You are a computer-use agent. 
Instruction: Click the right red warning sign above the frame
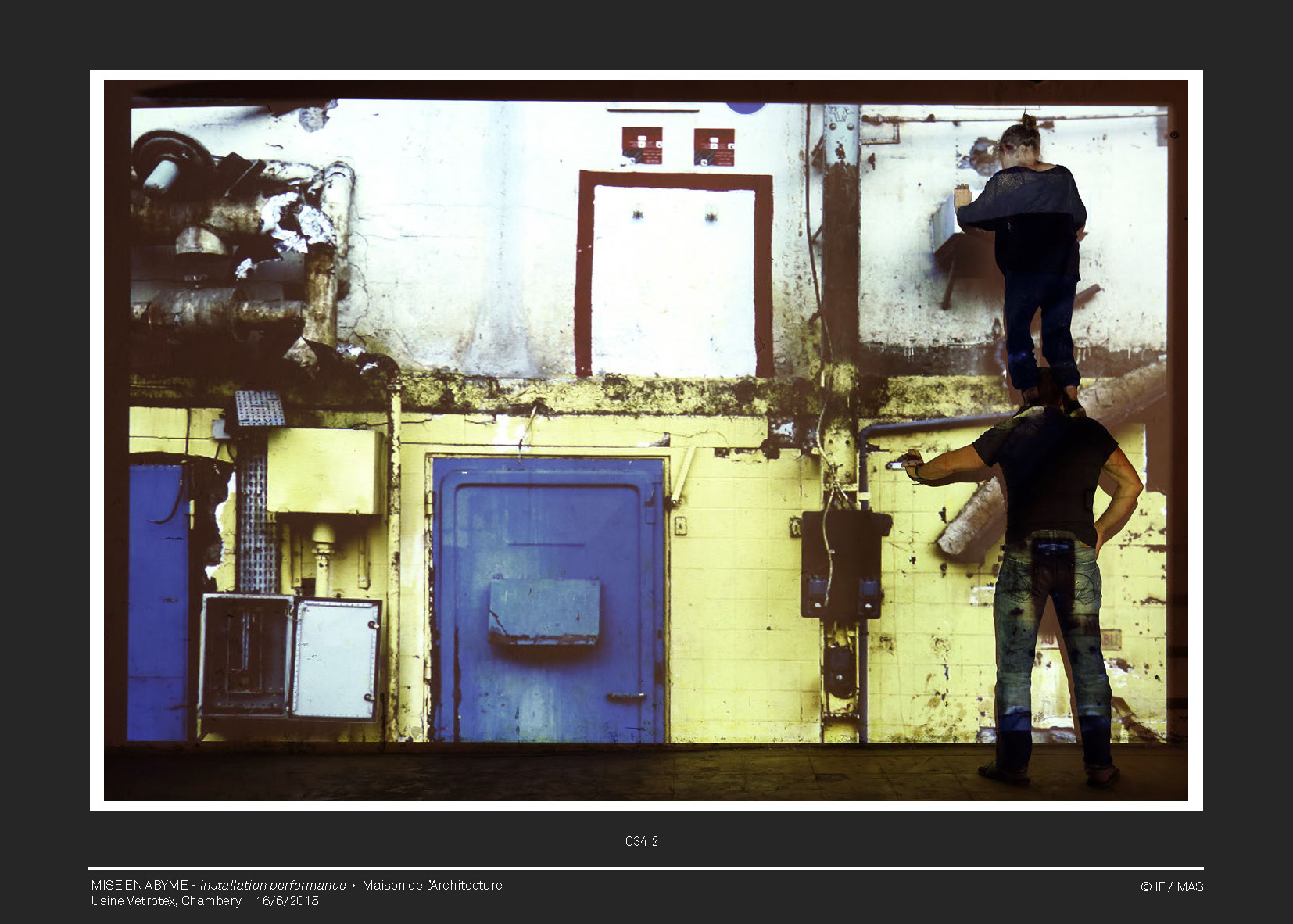coord(714,148)
